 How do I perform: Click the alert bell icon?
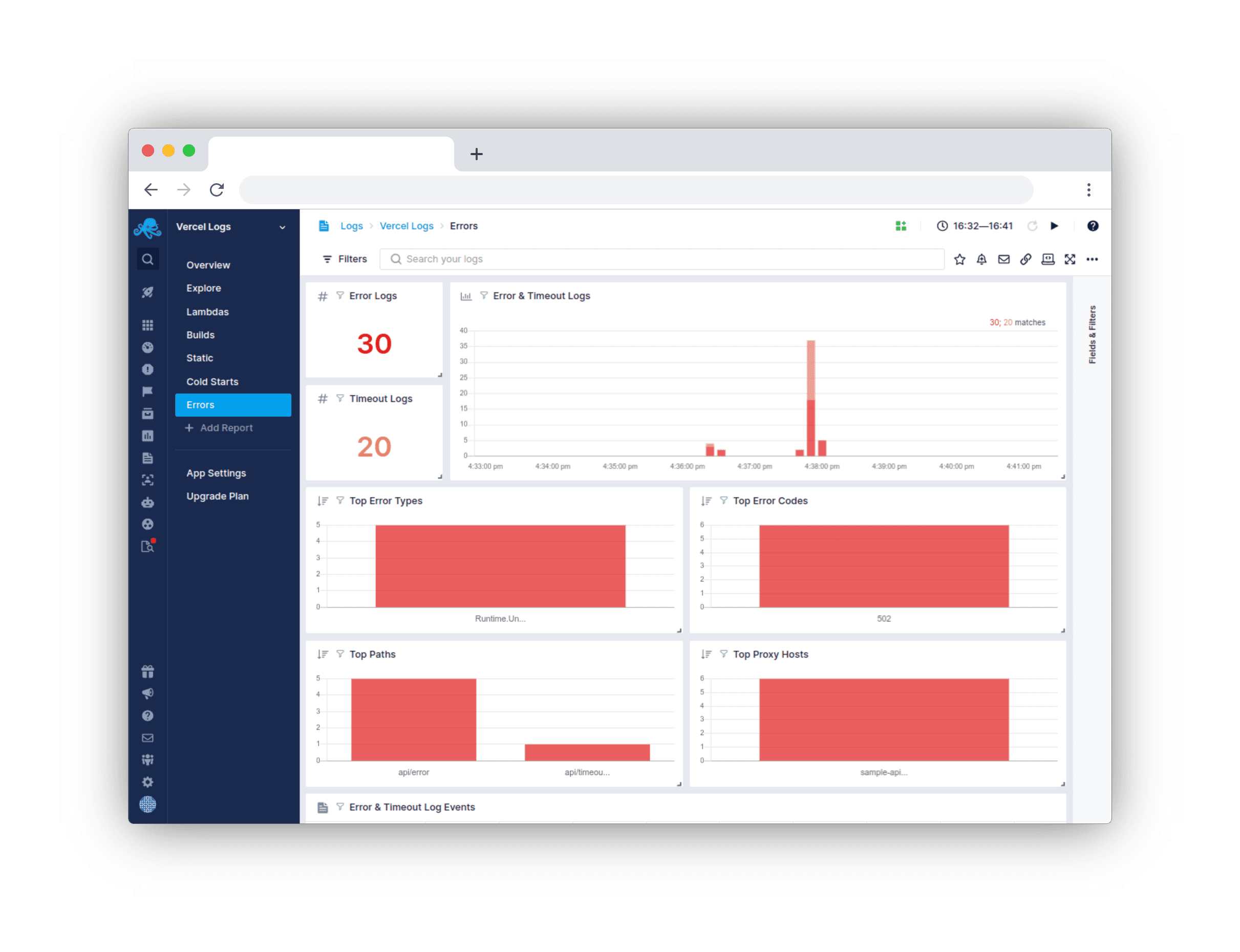pos(981,259)
